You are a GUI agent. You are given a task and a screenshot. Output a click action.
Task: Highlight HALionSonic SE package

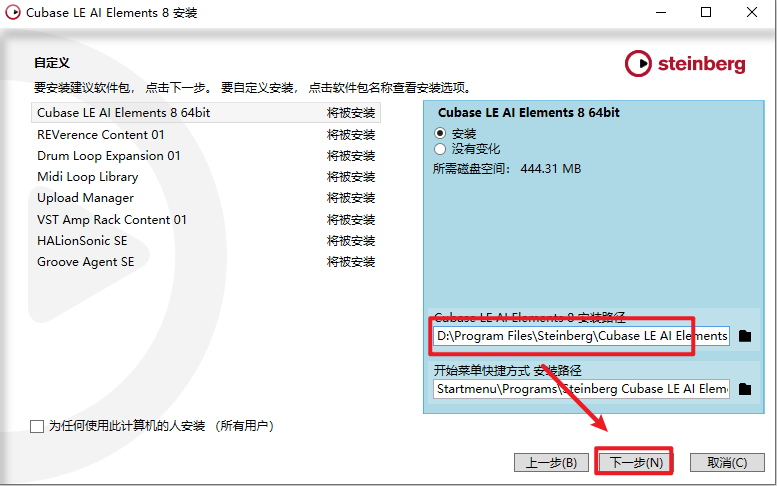pos(82,241)
